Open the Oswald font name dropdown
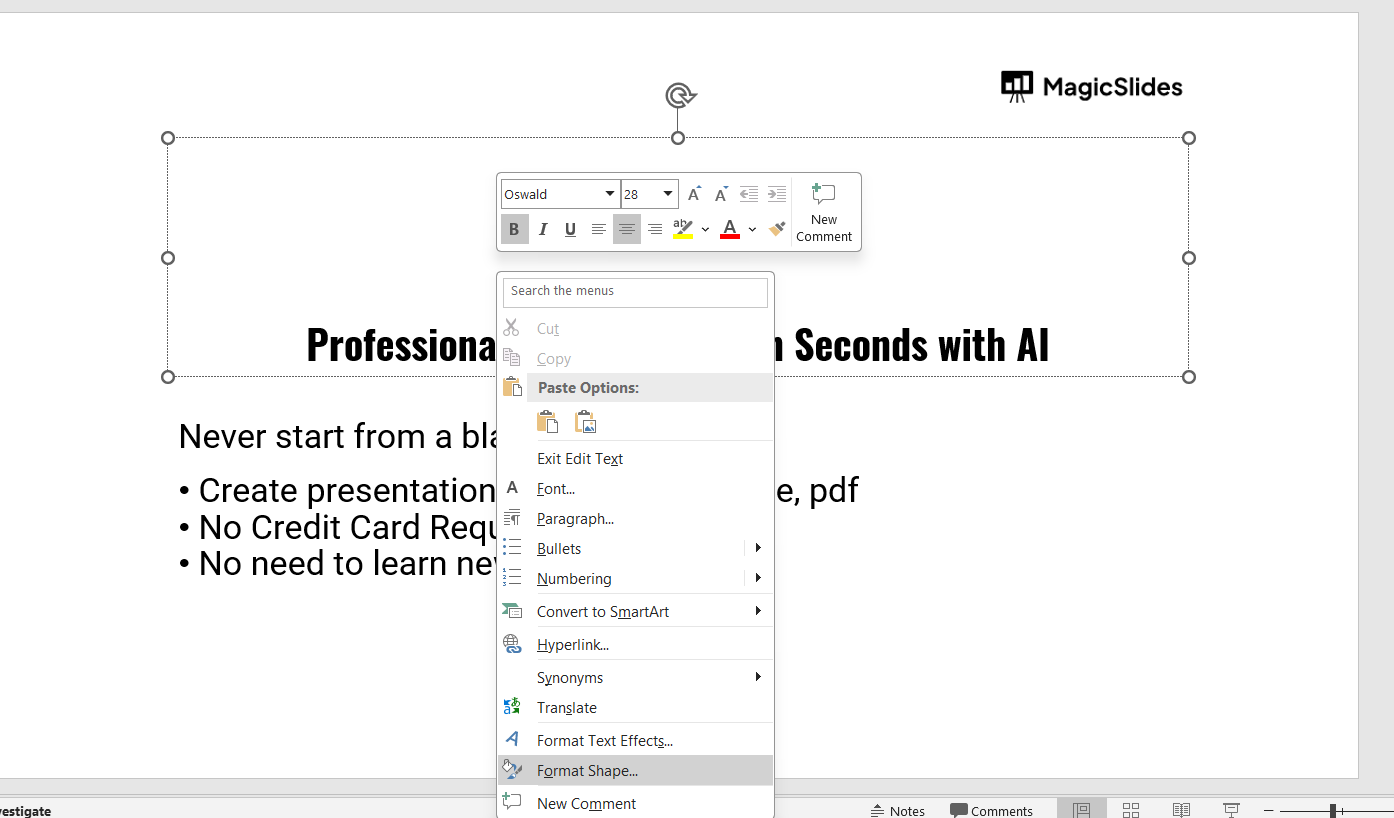This screenshot has width=1394, height=818. coord(609,194)
